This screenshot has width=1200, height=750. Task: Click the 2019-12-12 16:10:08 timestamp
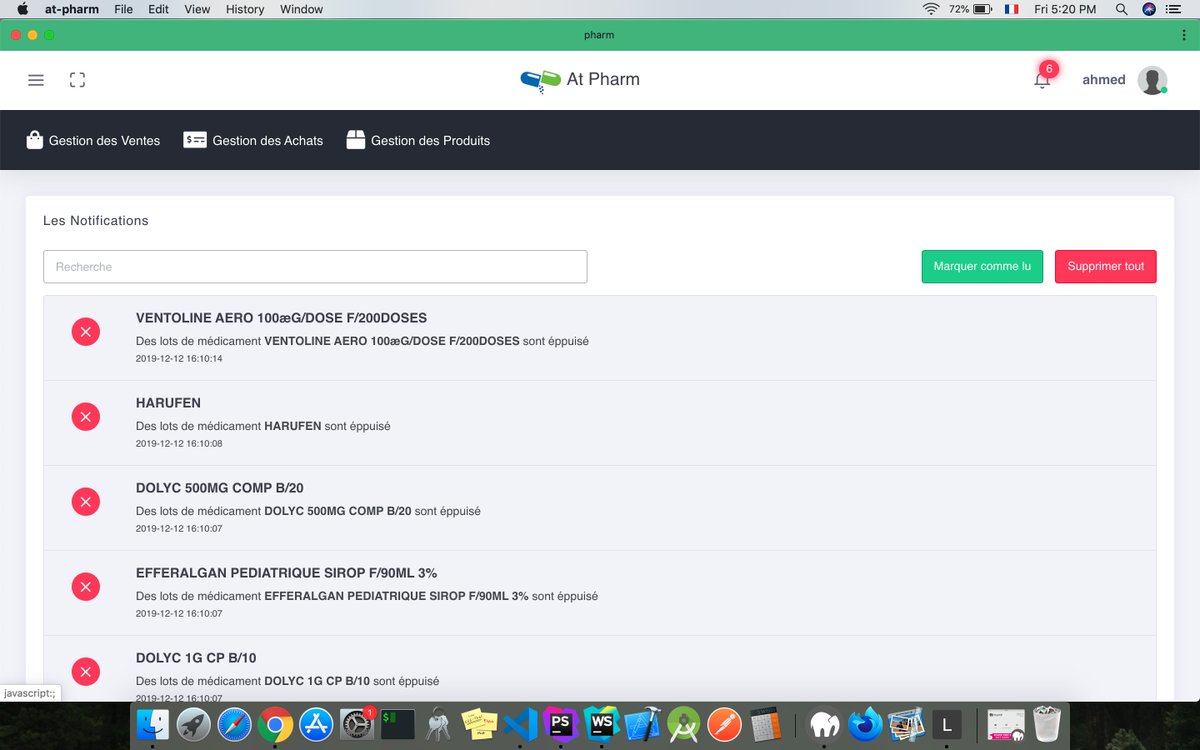(179, 443)
